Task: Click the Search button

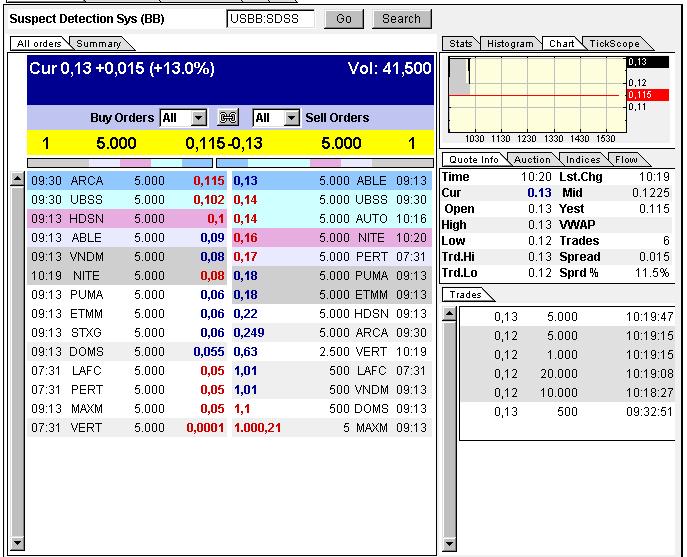Action: pos(401,19)
